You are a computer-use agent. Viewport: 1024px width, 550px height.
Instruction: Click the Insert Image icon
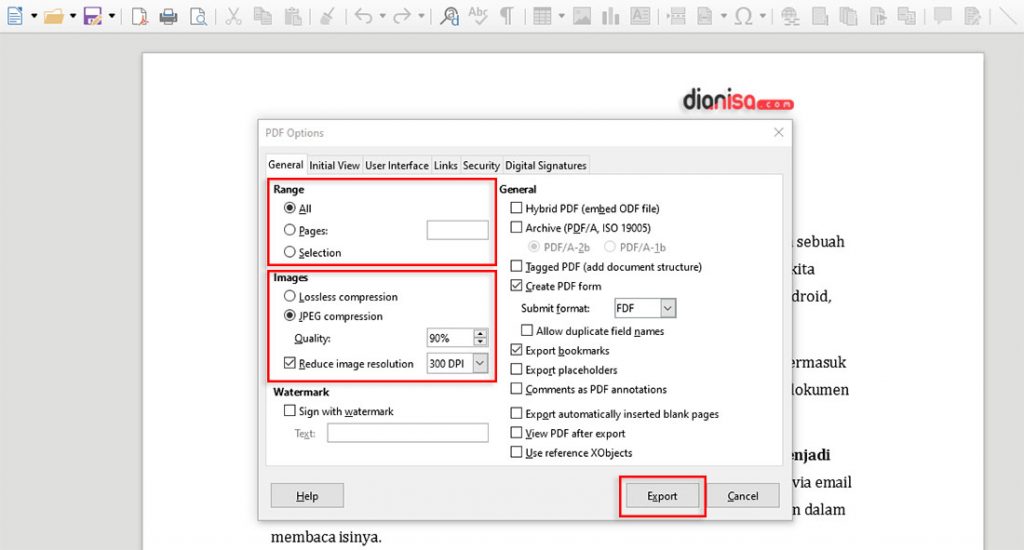[x=581, y=15]
